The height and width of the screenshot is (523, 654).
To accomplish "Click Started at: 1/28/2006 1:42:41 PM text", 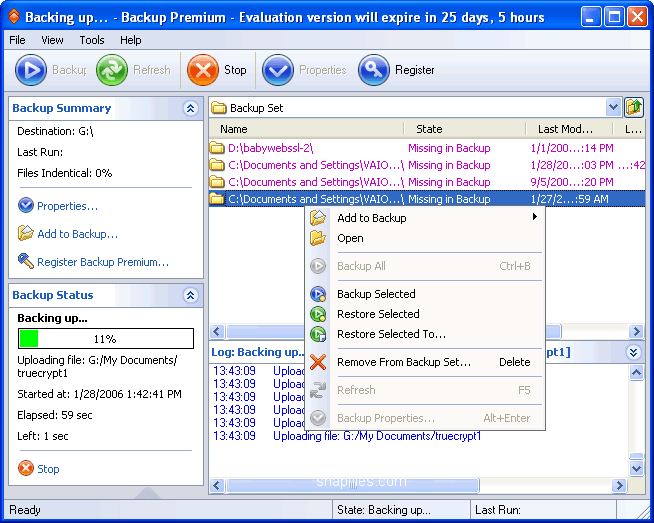I will pyautogui.click(x=99, y=394).
